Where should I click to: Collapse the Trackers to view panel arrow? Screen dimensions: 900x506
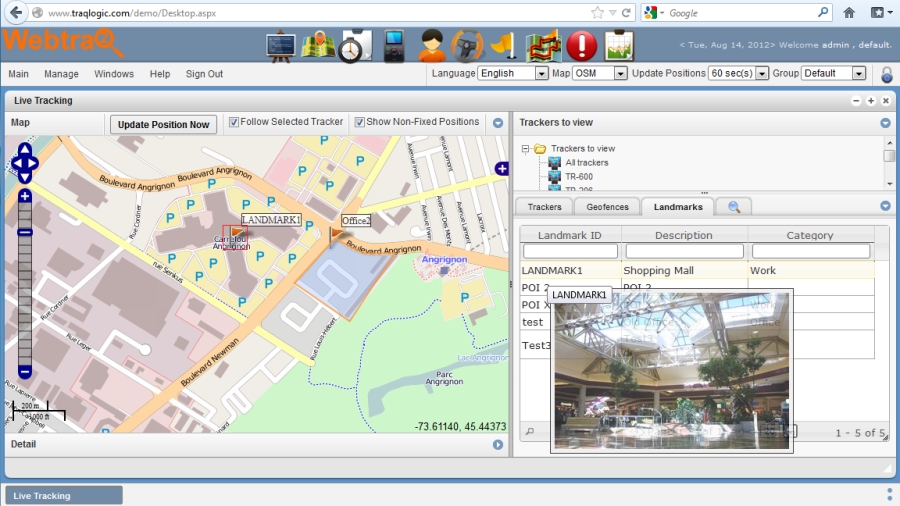885,123
